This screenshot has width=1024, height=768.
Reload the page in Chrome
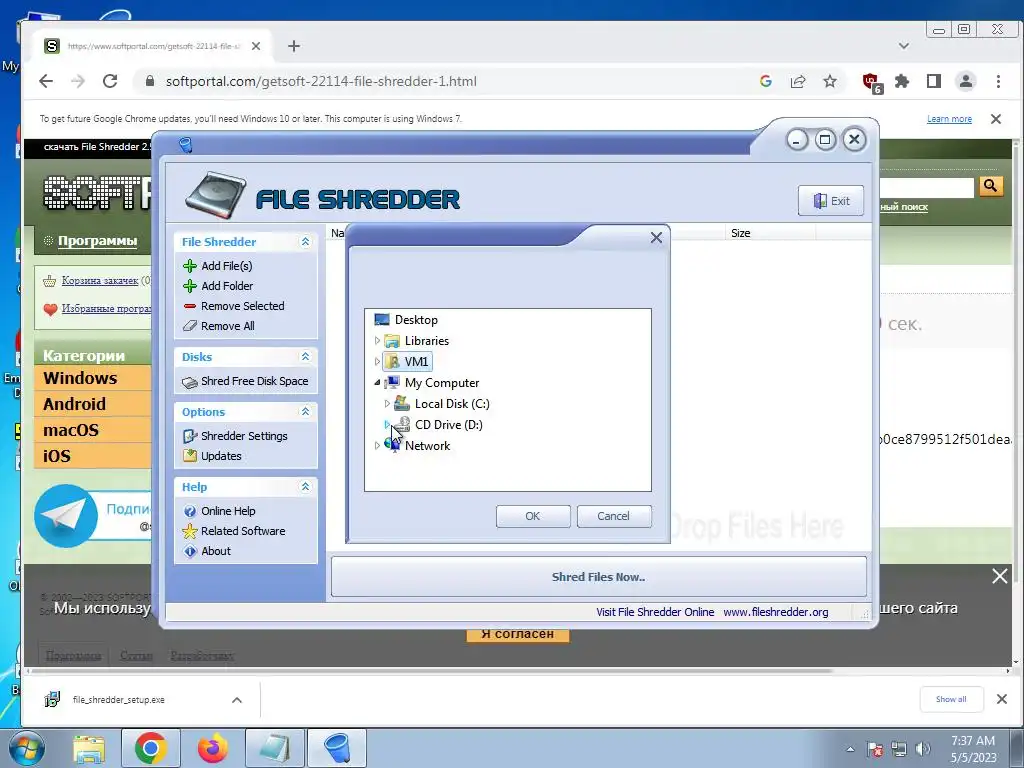[x=110, y=81]
